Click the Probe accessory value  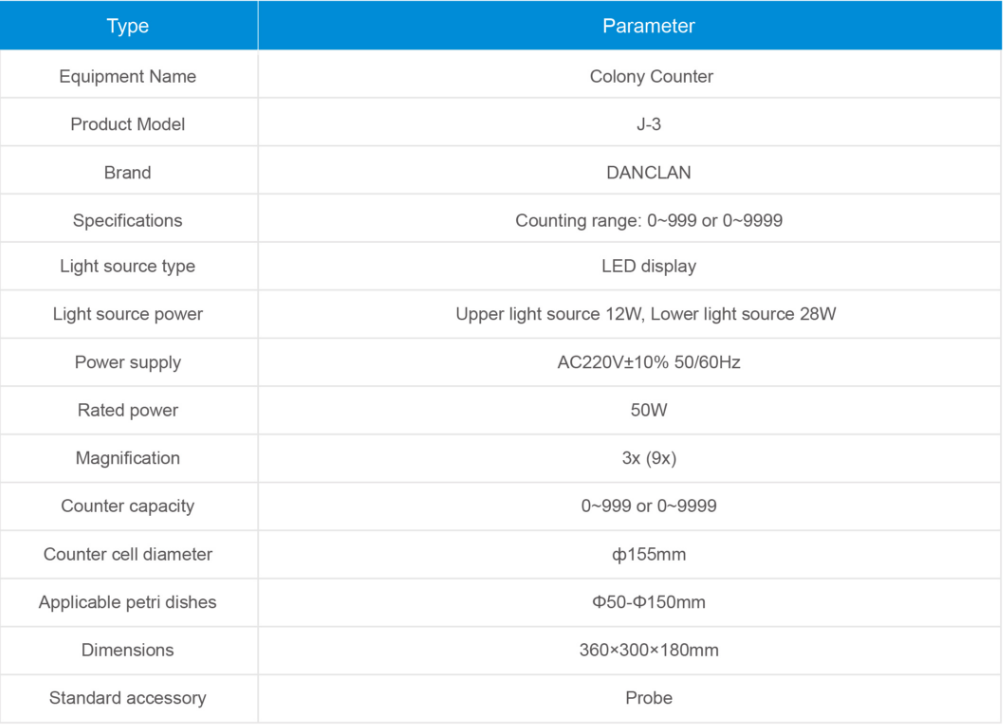click(x=648, y=698)
